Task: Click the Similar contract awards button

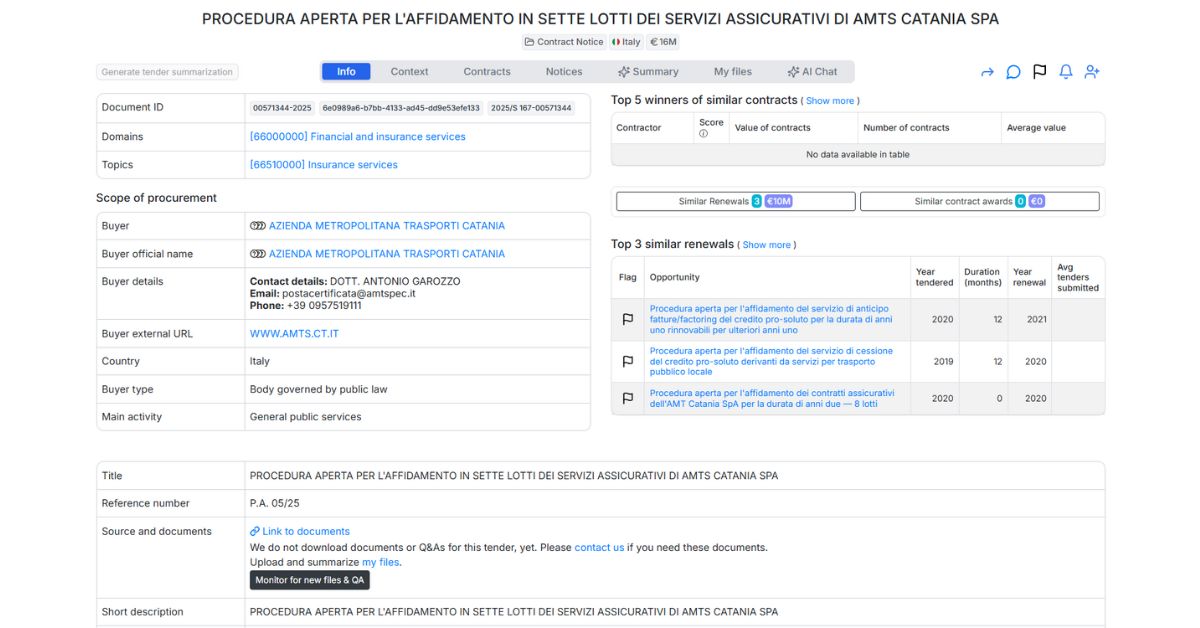Action: 979,202
